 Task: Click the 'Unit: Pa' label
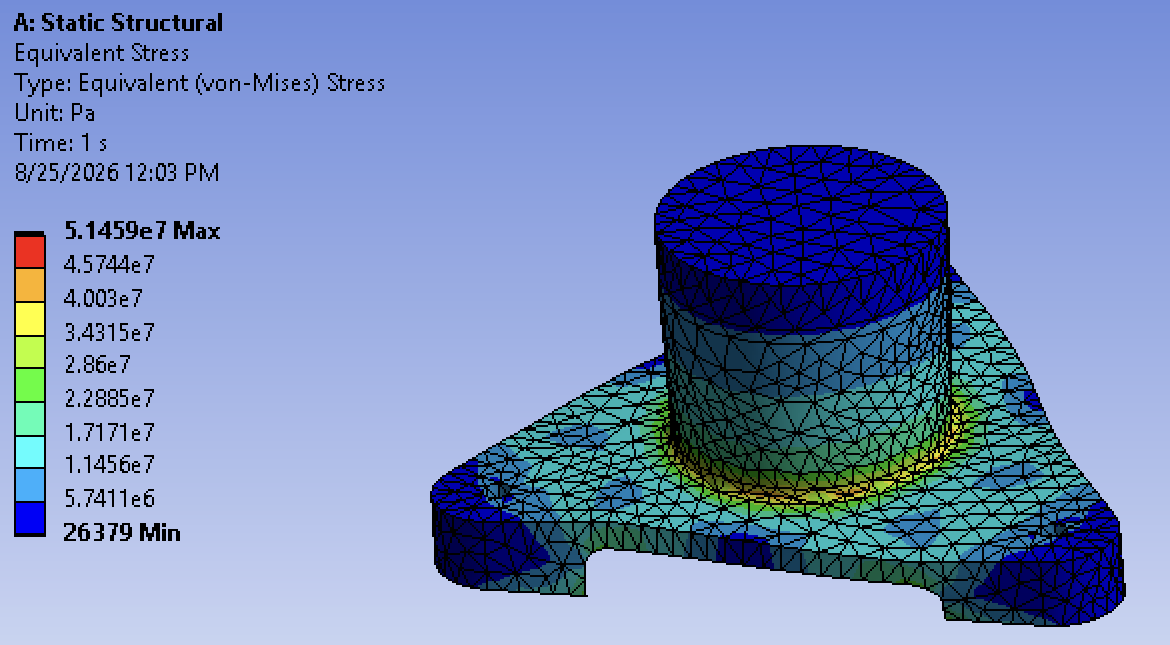click(54, 113)
